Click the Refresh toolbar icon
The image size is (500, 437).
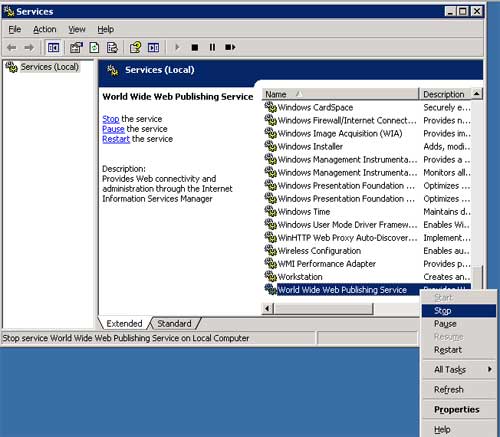pos(94,48)
